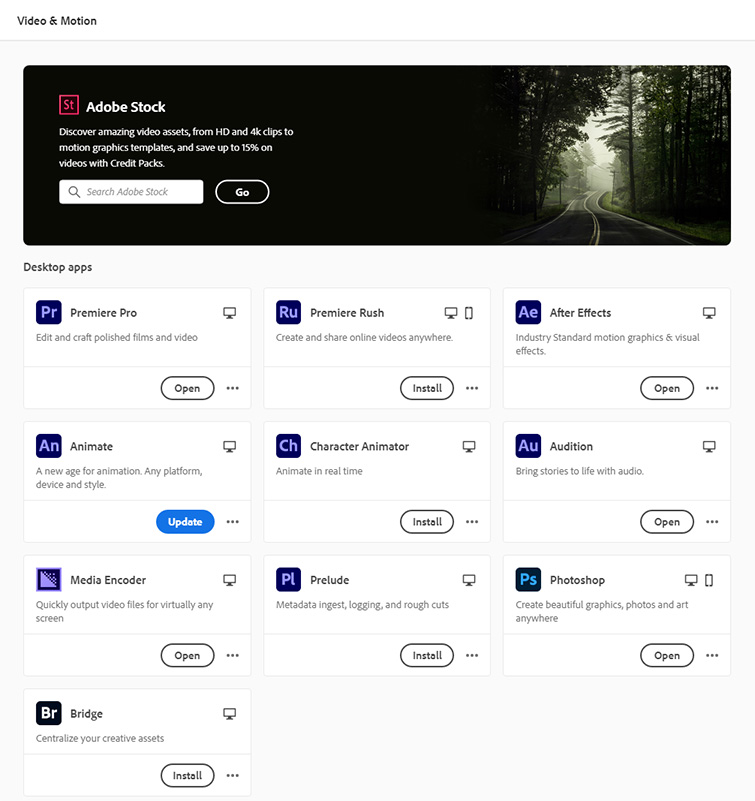Screen dimensions: 755x801
Task: Select the Bridge Br icon
Action: [49, 713]
